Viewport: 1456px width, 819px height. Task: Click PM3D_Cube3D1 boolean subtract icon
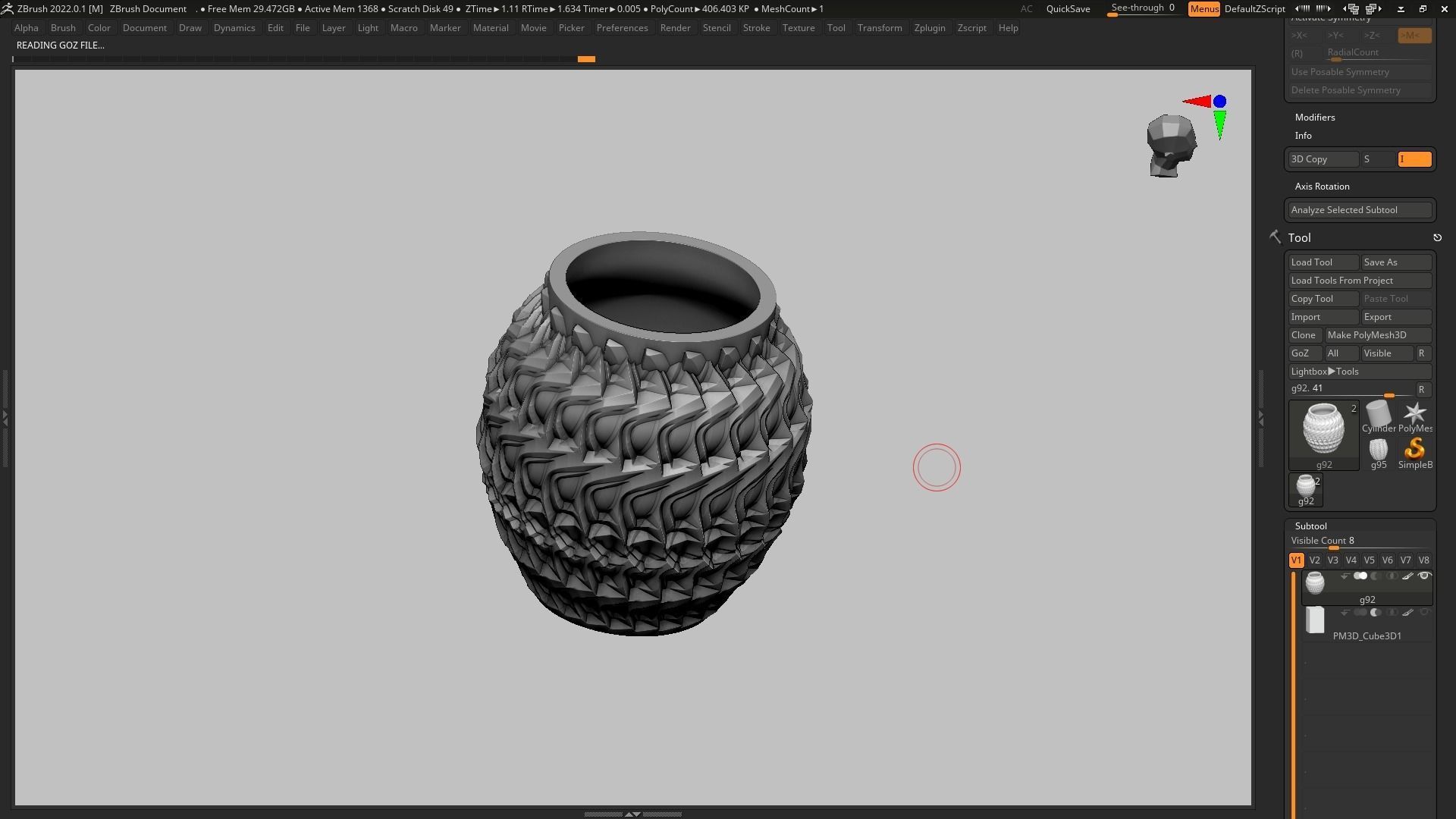[x=1376, y=613]
